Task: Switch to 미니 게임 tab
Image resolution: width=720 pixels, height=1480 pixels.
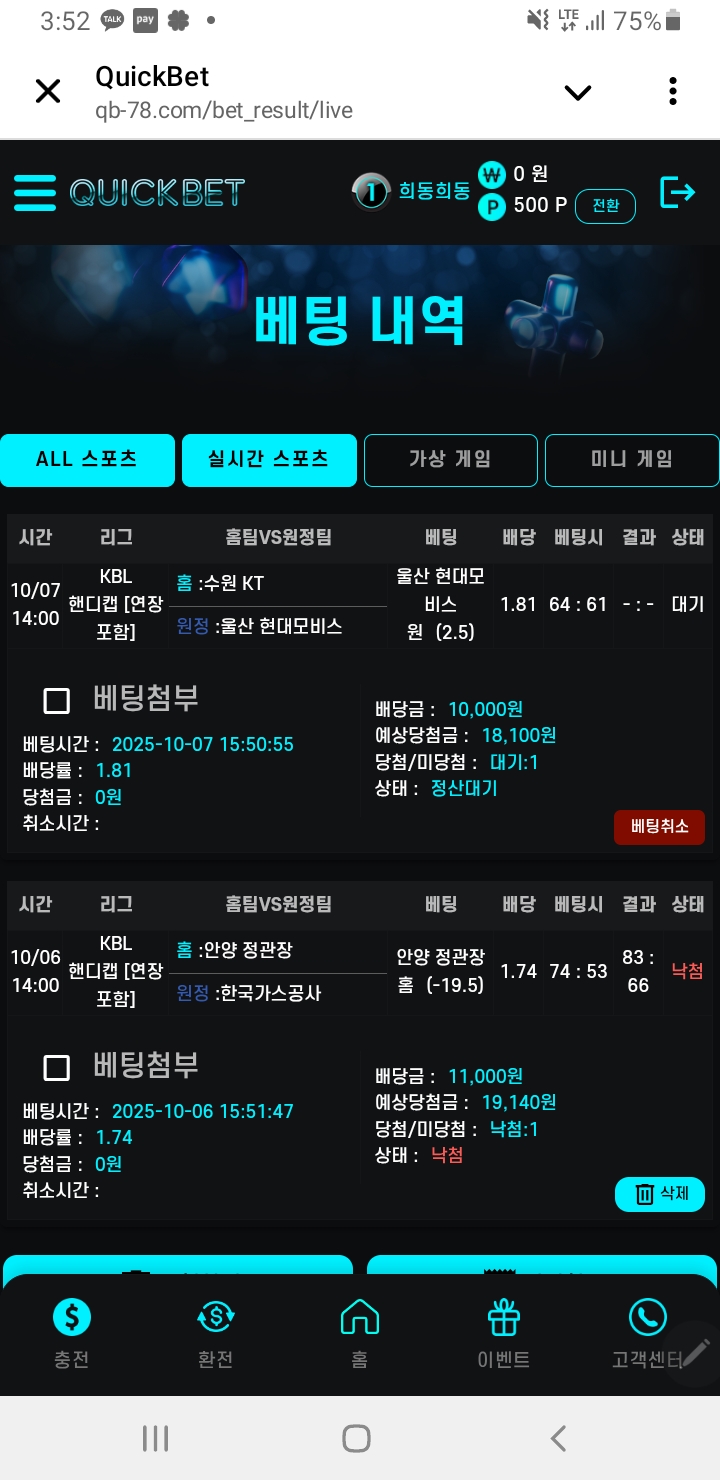Action: [631, 460]
